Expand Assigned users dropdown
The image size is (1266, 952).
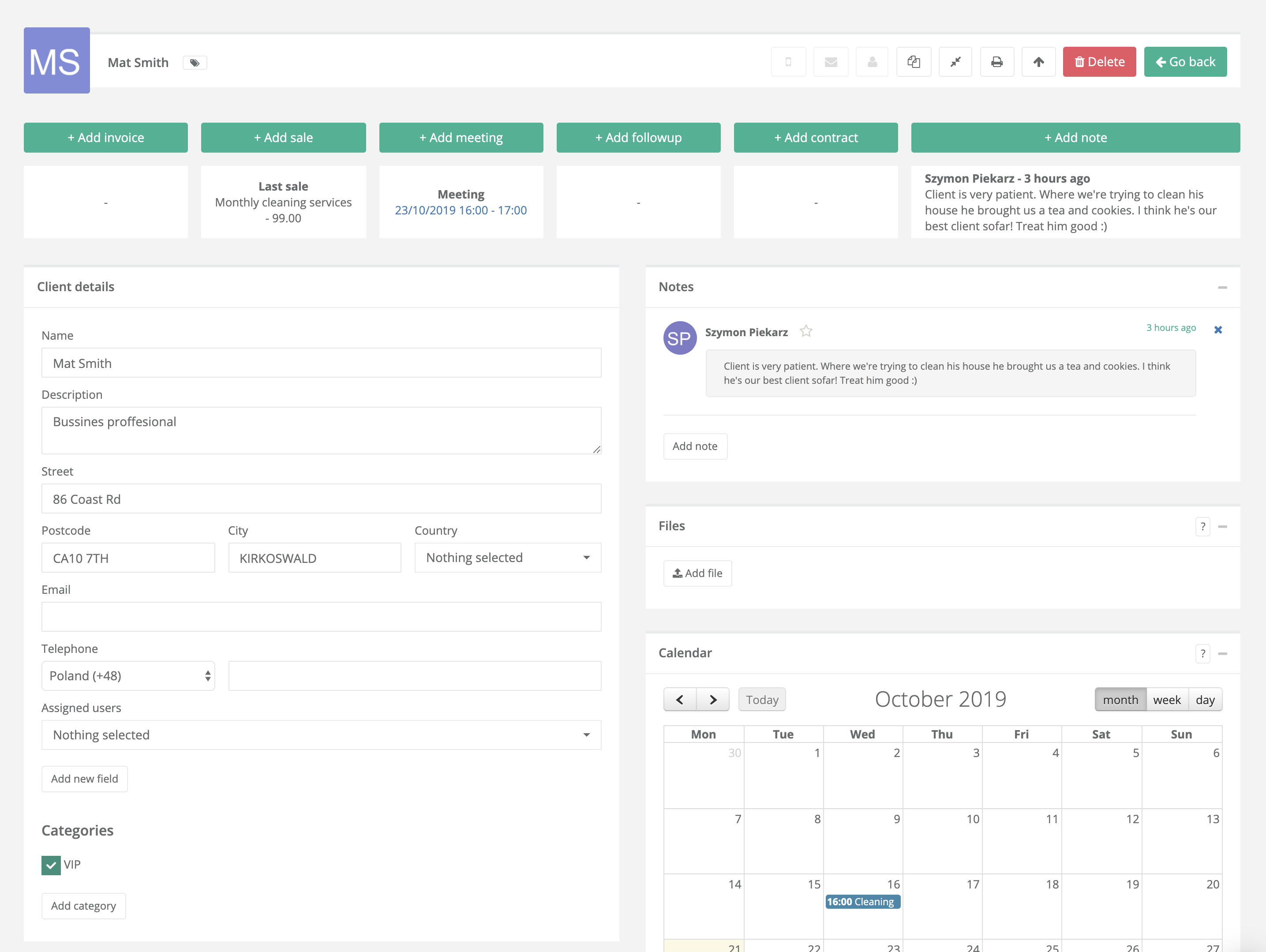320,734
